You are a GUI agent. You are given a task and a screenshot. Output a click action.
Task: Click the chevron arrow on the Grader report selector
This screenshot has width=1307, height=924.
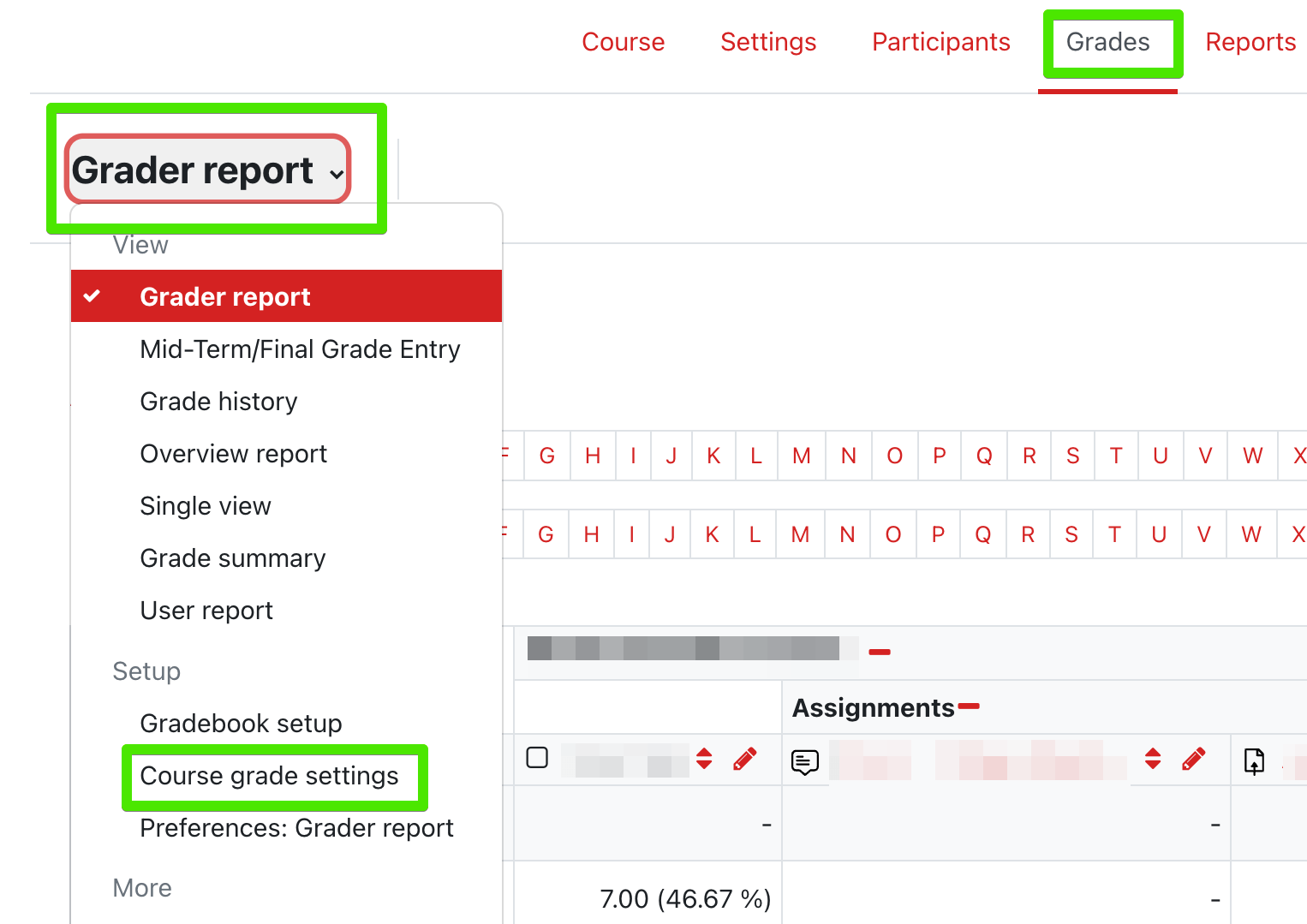(x=337, y=174)
